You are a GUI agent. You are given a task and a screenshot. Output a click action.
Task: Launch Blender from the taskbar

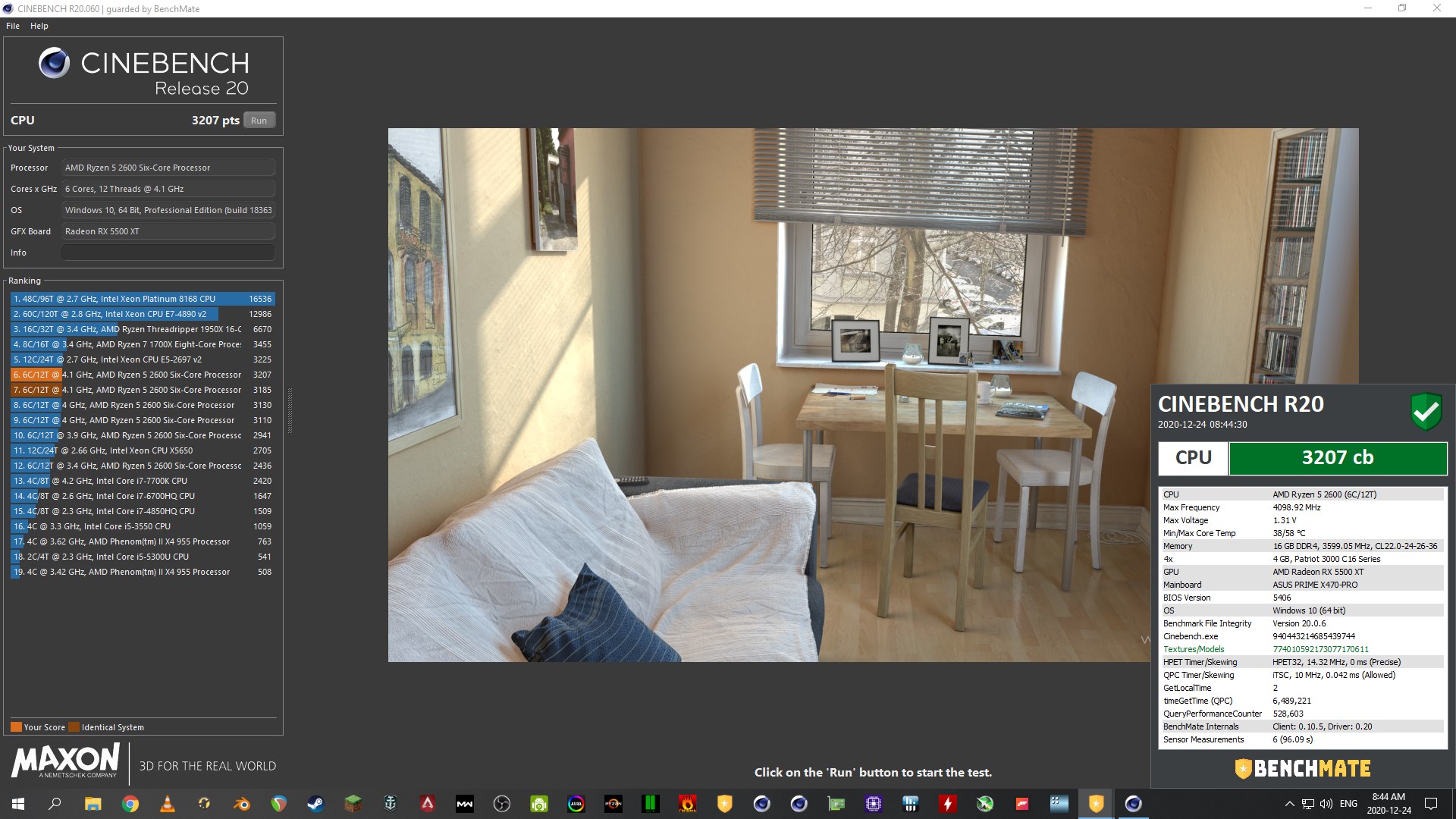[242, 804]
